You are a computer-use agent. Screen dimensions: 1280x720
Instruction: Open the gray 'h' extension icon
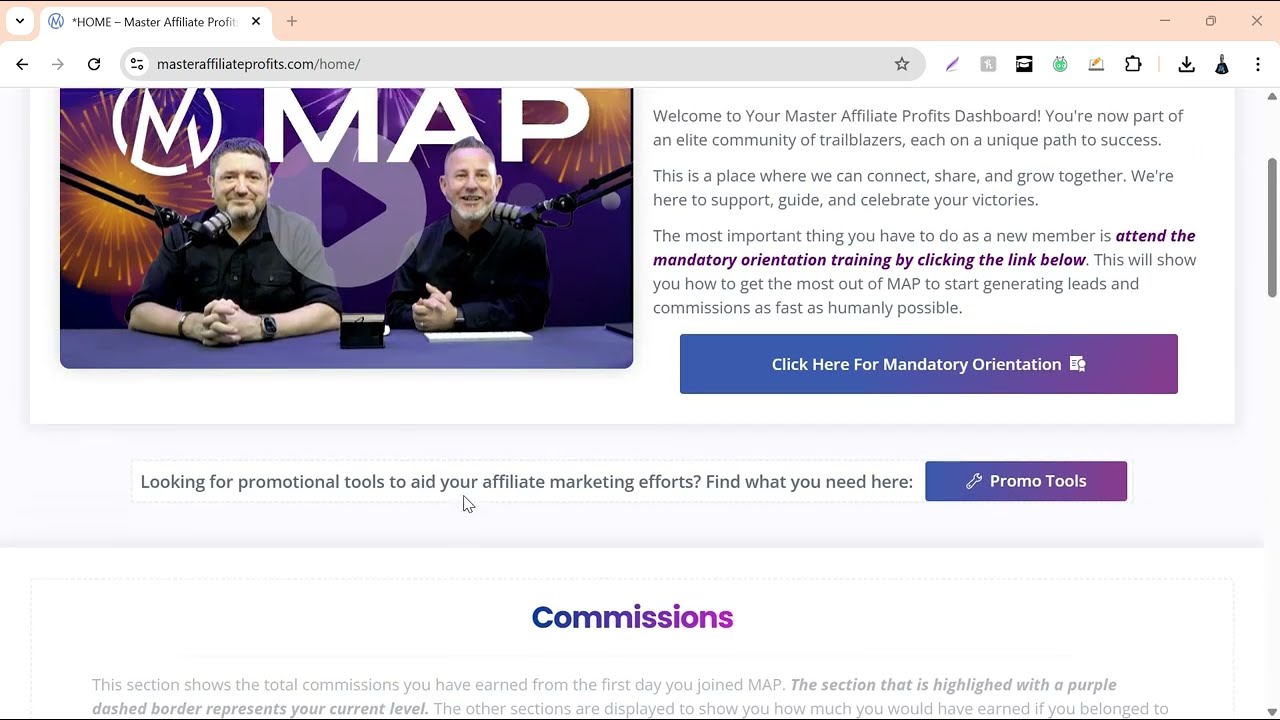[988, 64]
